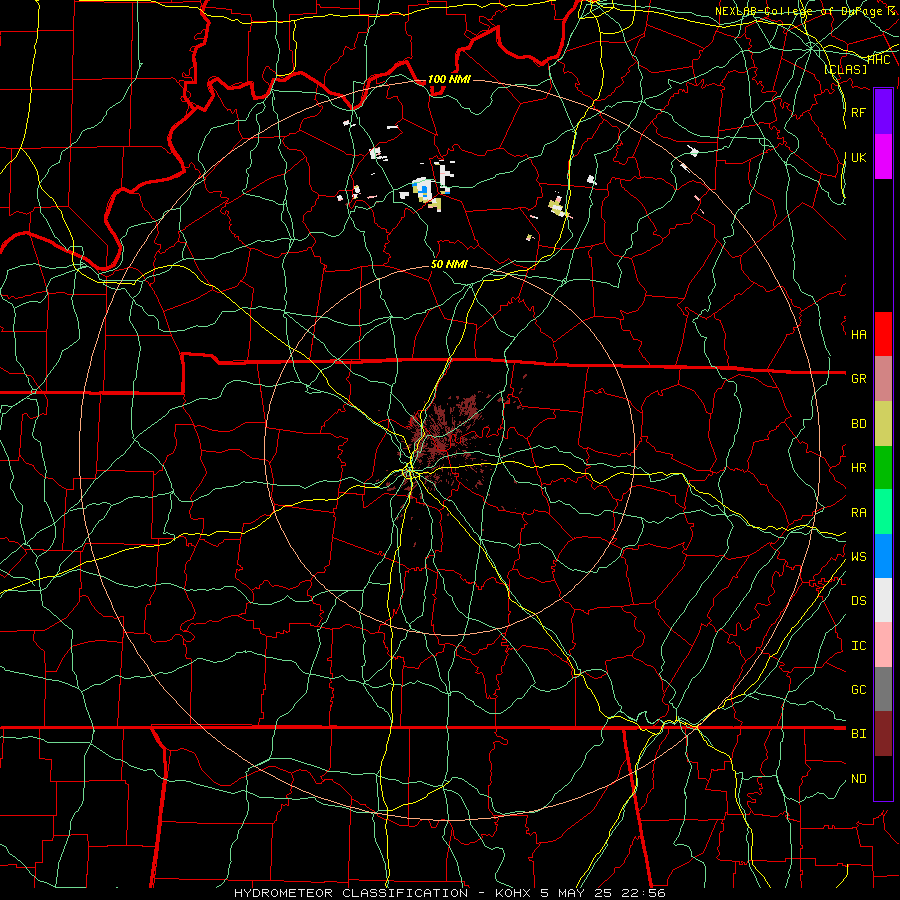900x900 pixels.
Task: Click the "HA" legend label
Action: [859, 334]
